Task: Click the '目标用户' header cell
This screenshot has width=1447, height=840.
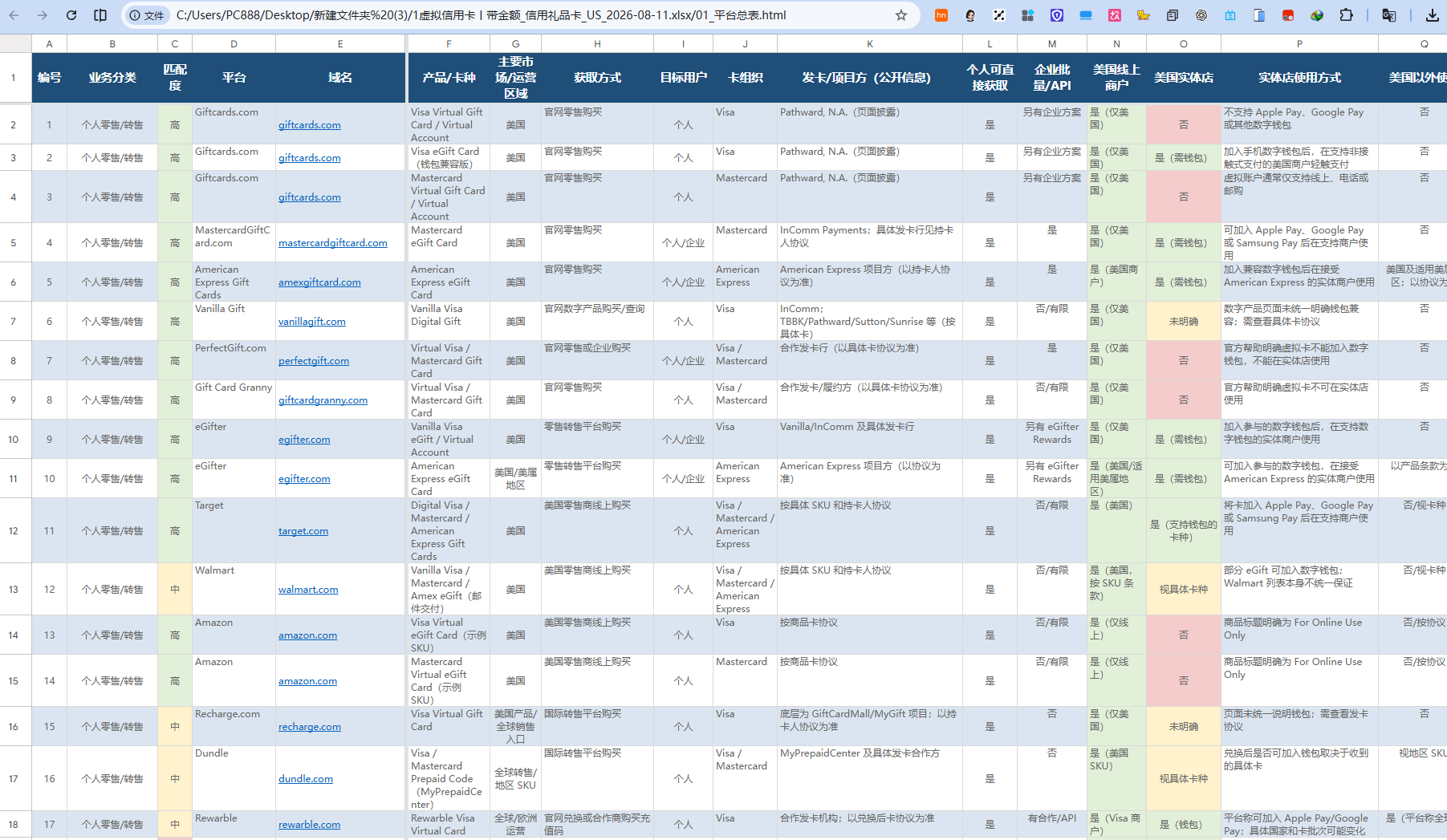Action: (x=683, y=78)
